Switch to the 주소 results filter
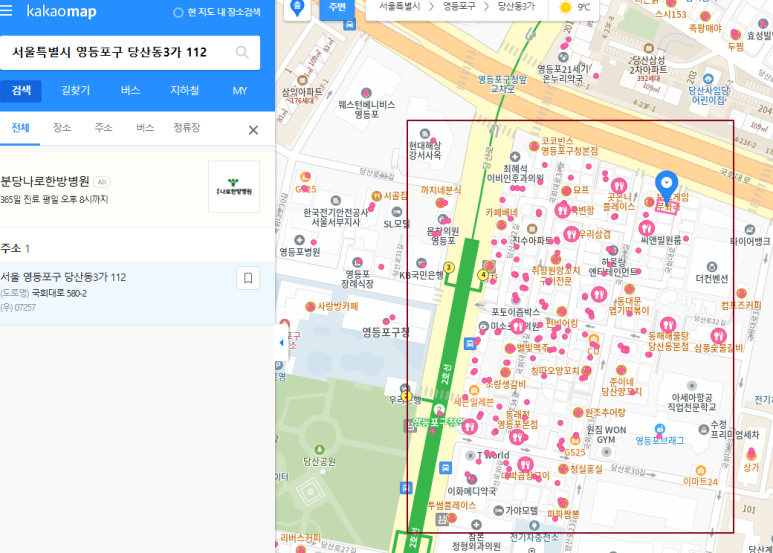Viewport: 773px width, 553px height. click(104, 128)
